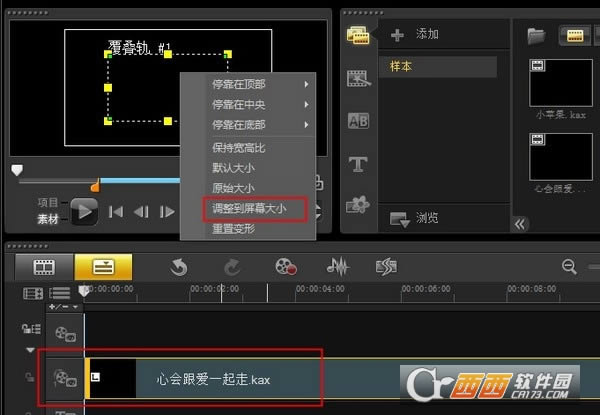
Task: Click the 浏览 browse button
Action: point(414,218)
